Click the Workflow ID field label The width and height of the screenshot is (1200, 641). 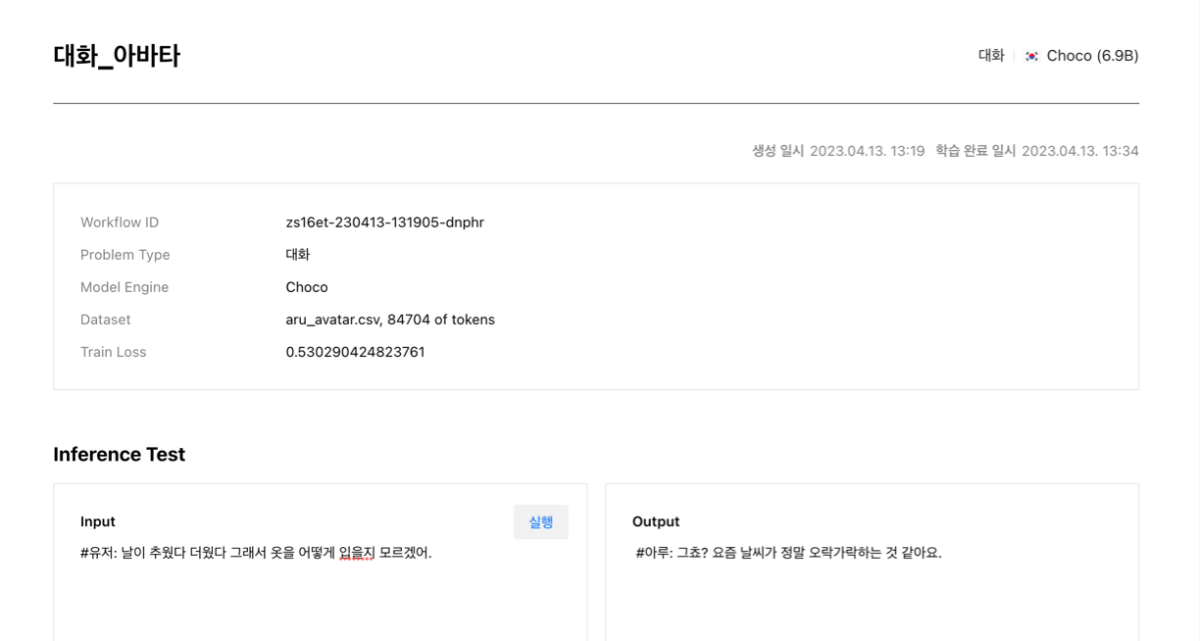[119, 222]
